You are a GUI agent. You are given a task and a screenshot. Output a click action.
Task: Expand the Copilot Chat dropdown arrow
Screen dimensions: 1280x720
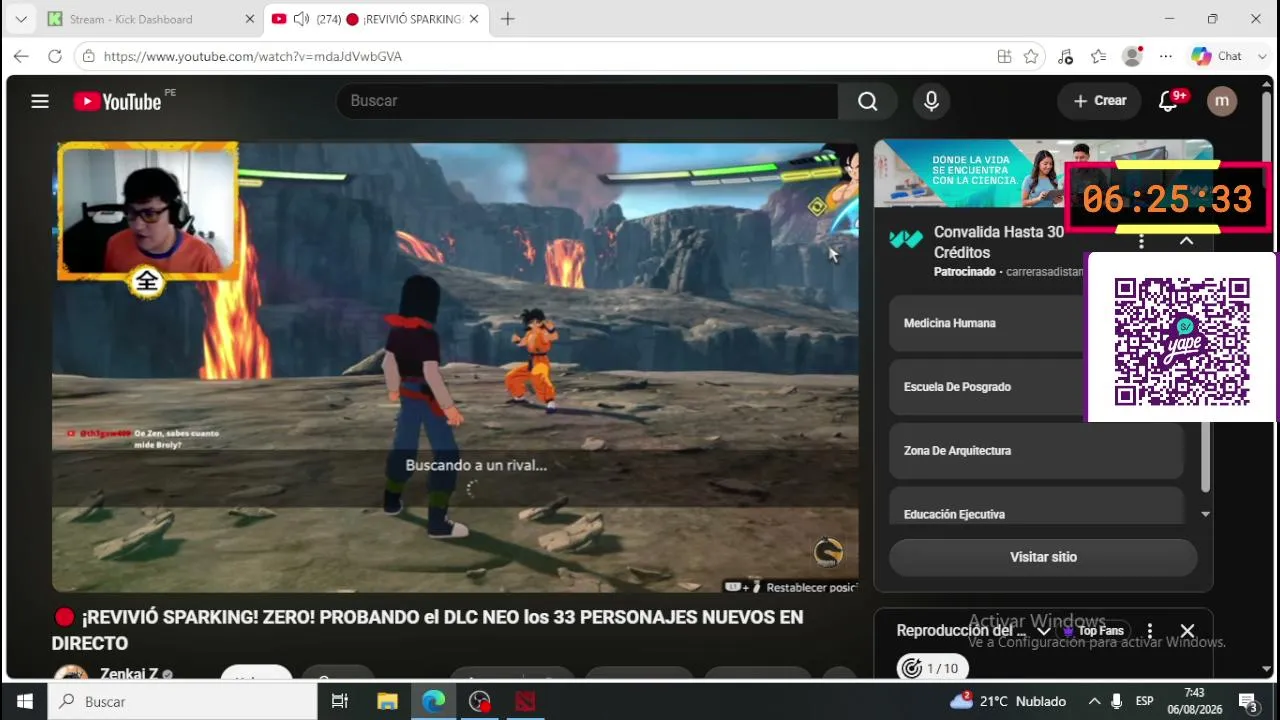click(1262, 57)
